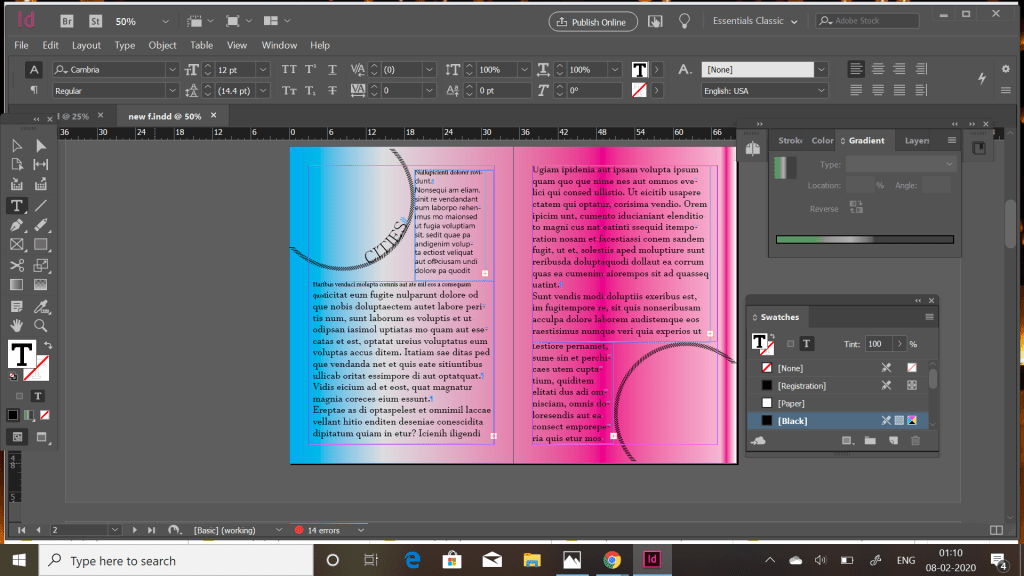The width and height of the screenshot is (1024, 576).
Task: Select the Zoom magnifier tool
Action: point(41,325)
